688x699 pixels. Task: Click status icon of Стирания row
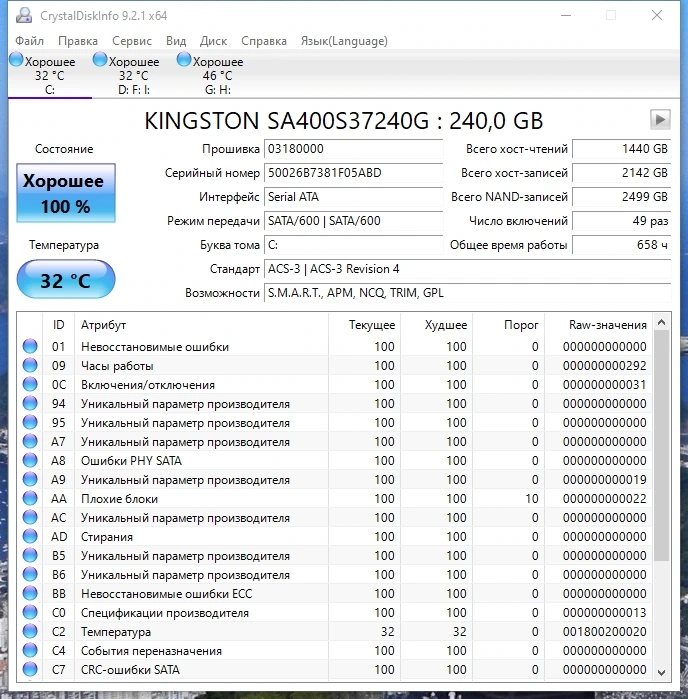[x=30, y=536]
